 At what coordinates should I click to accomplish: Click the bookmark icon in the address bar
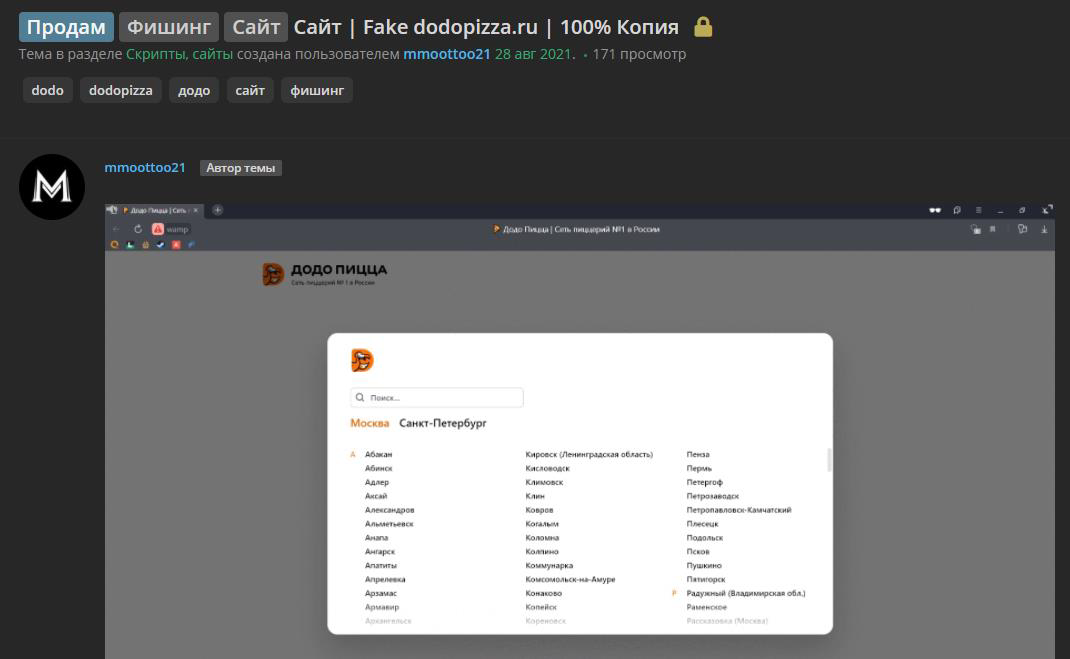pyautogui.click(x=993, y=229)
